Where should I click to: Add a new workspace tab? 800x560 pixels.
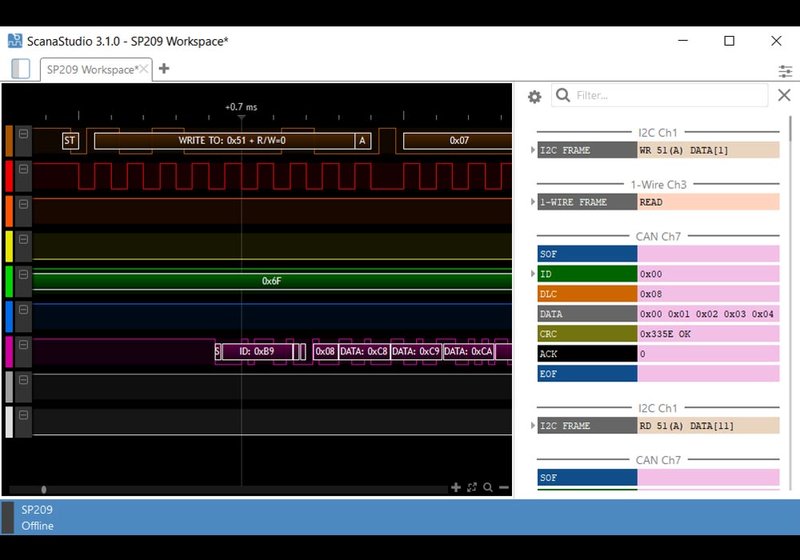pyautogui.click(x=164, y=68)
